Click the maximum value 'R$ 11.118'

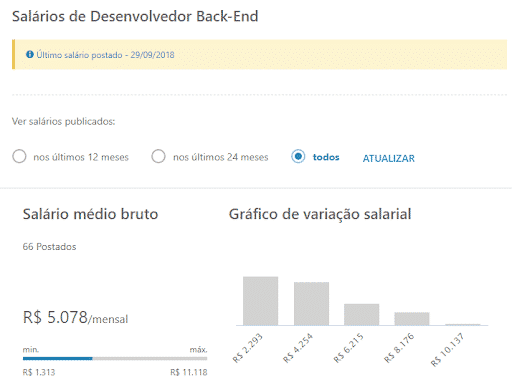pyautogui.click(x=189, y=372)
